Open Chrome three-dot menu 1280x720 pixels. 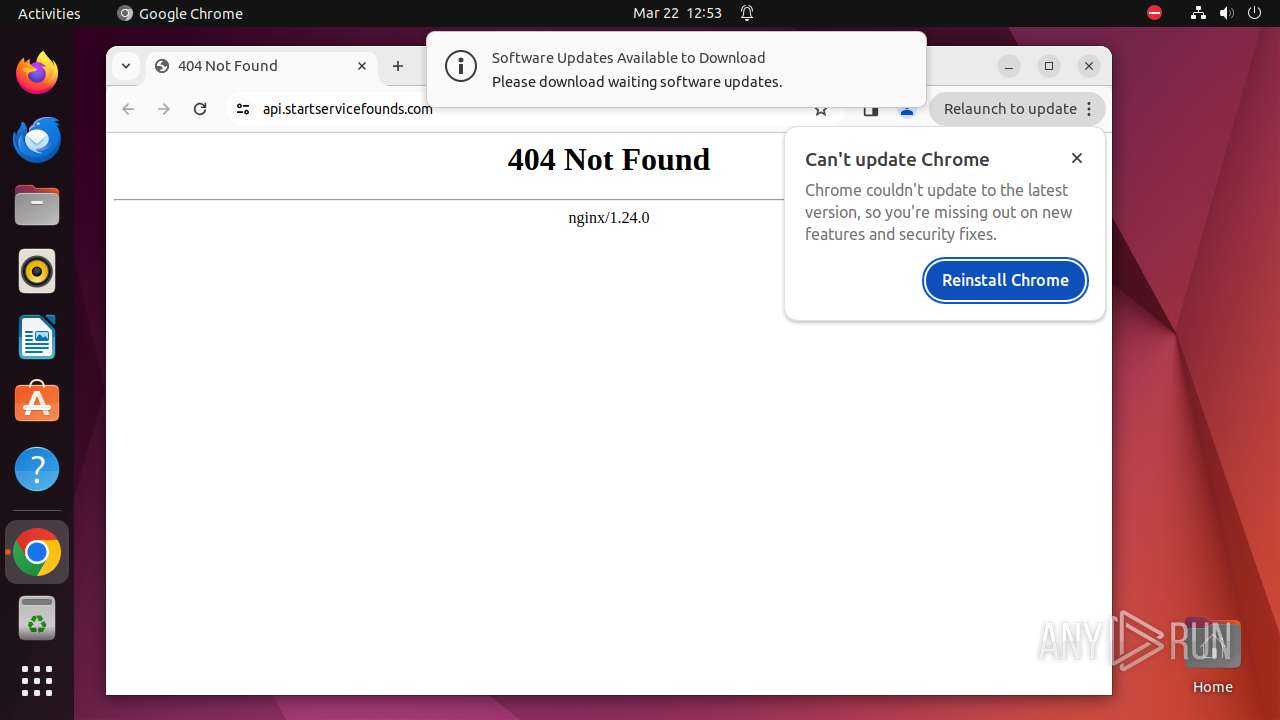tap(1089, 109)
